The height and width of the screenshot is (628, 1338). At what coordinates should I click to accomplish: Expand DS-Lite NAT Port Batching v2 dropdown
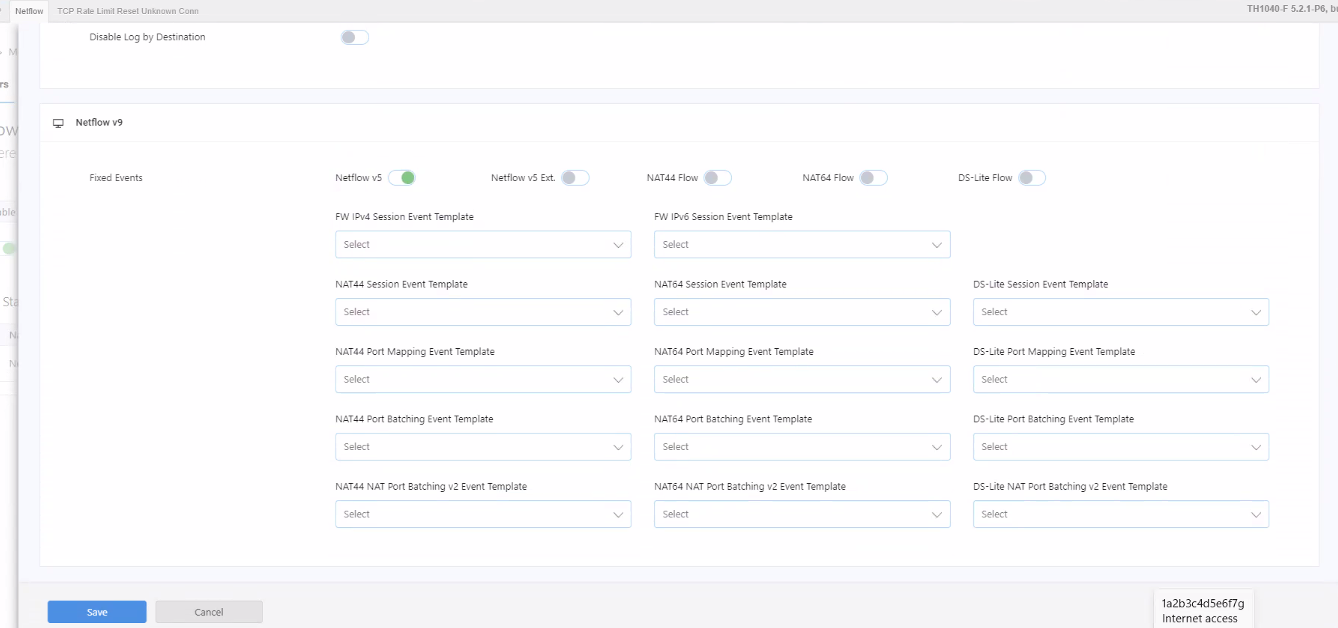point(1120,514)
